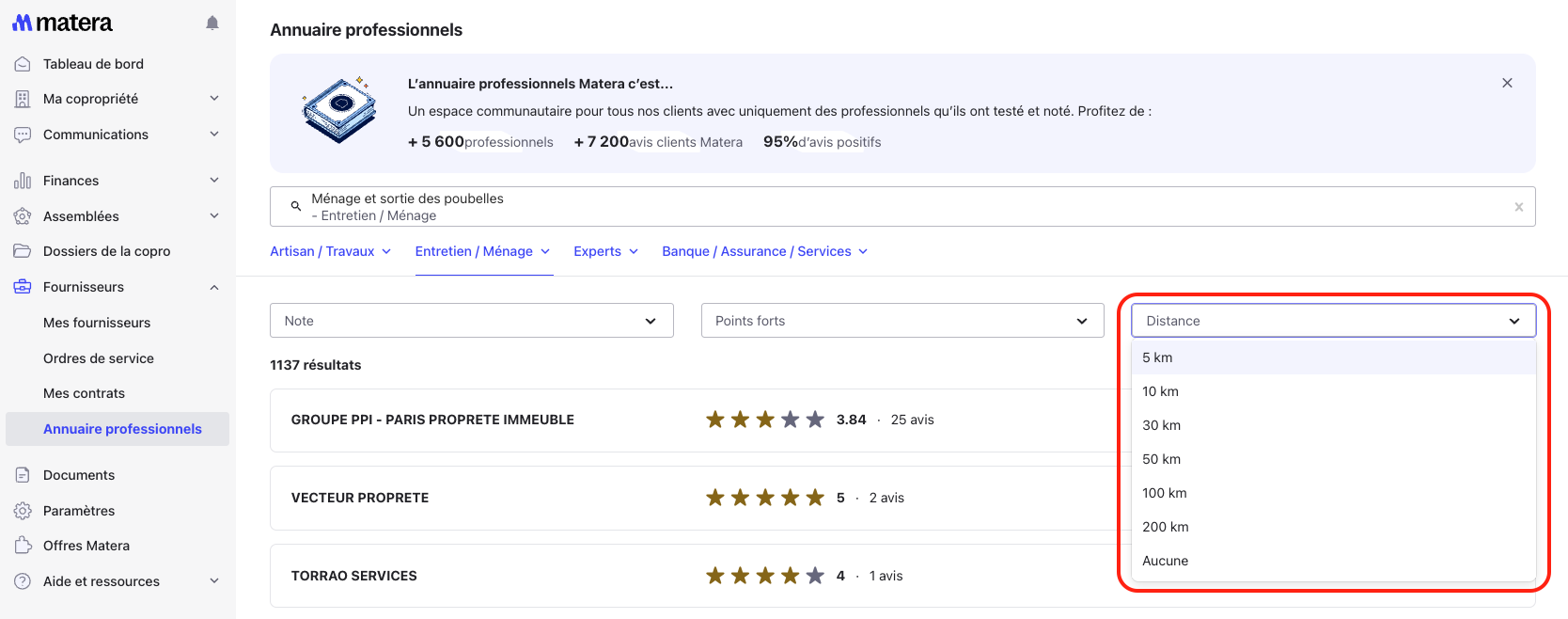This screenshot has width=1568, height=619.
Task: Open Dossiers de la copro folder icon
Action: click(x=23, y=251)
